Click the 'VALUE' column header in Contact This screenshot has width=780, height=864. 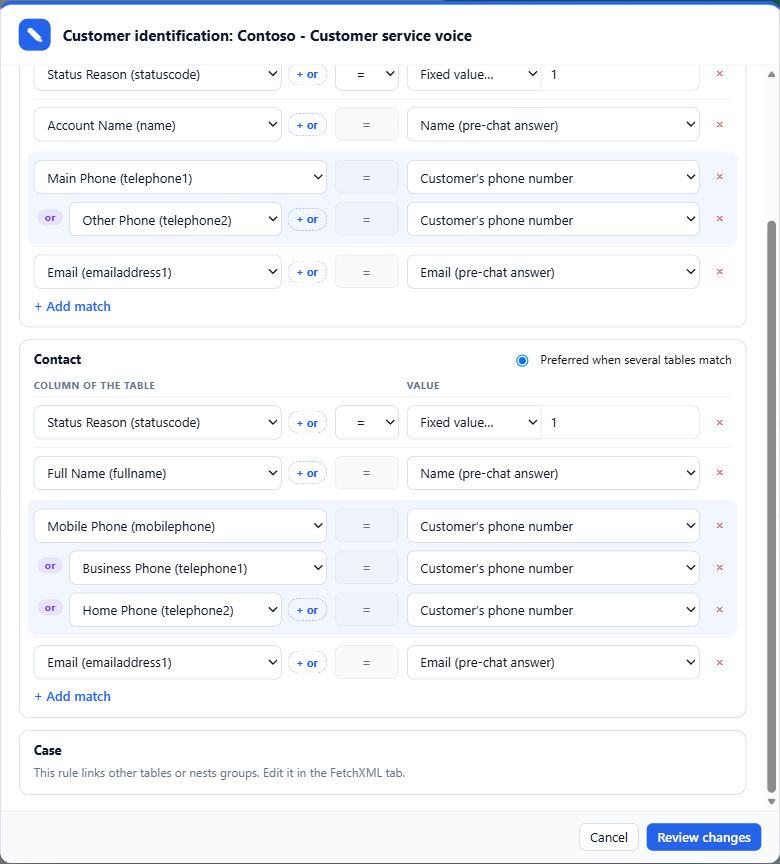[423, 386]
